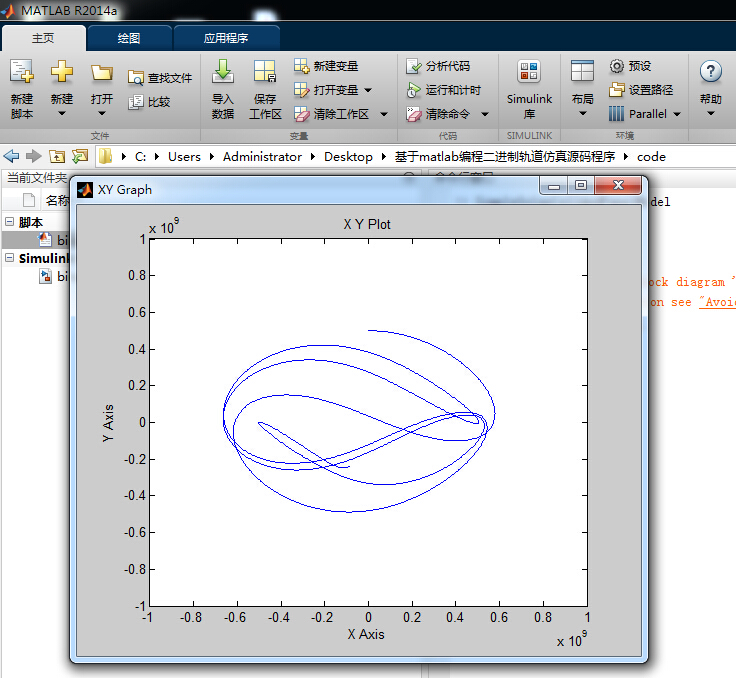736x678 pixels.
Task: Switch to the 主页 tab
Action: coord(43,38)
